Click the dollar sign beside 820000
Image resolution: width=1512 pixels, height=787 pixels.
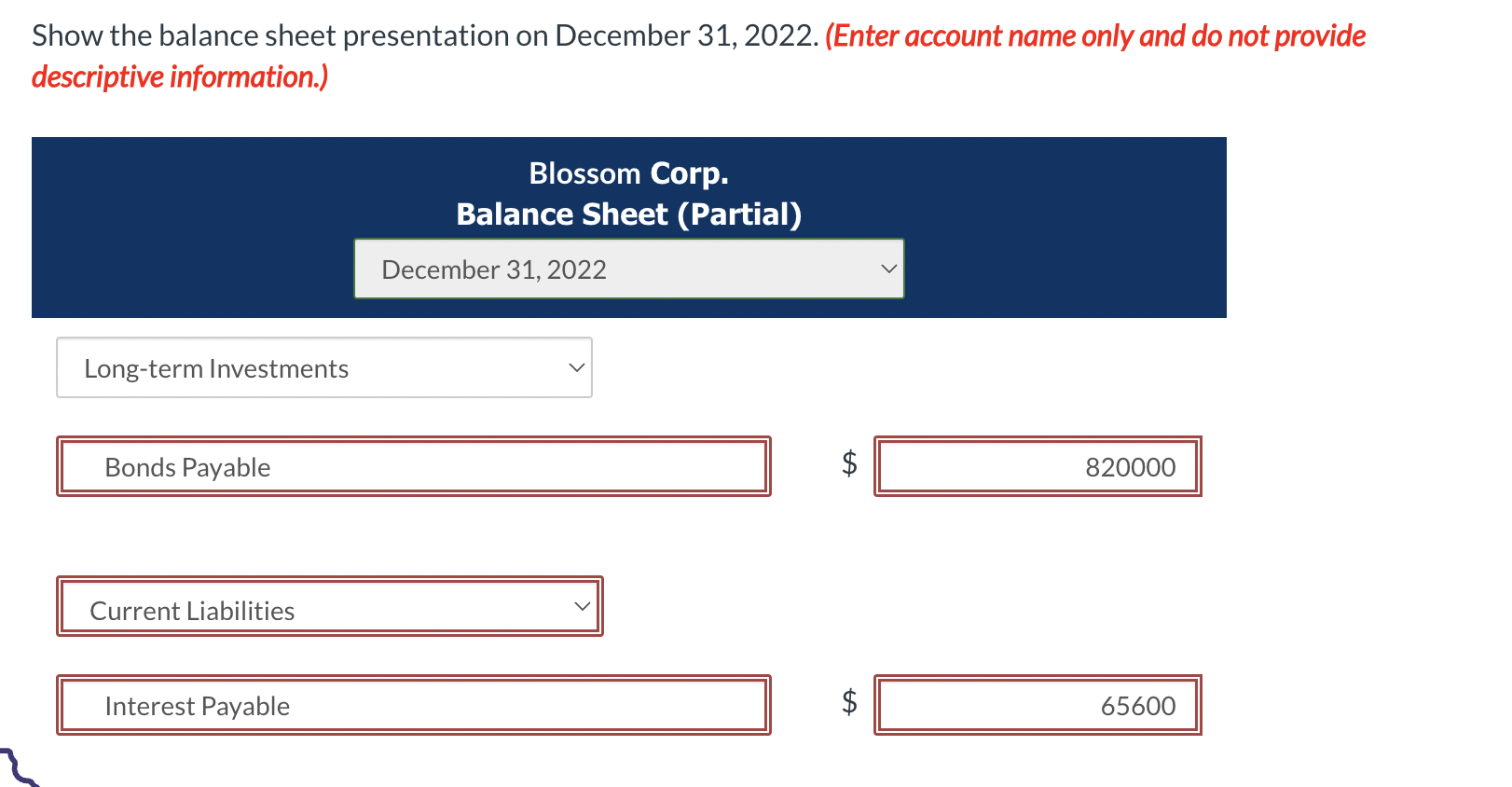pyautogui.click(x=849, y=463)
